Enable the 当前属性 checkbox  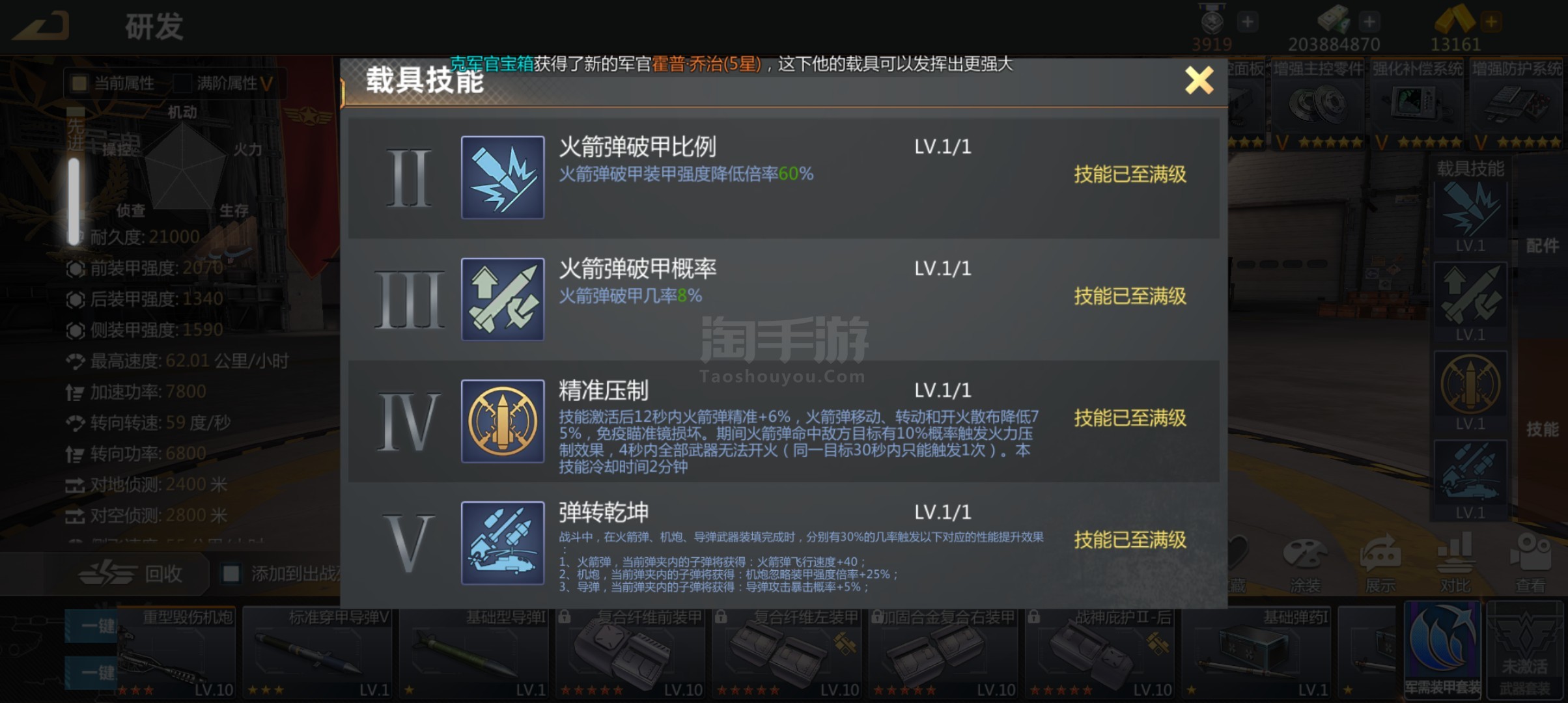79,83
